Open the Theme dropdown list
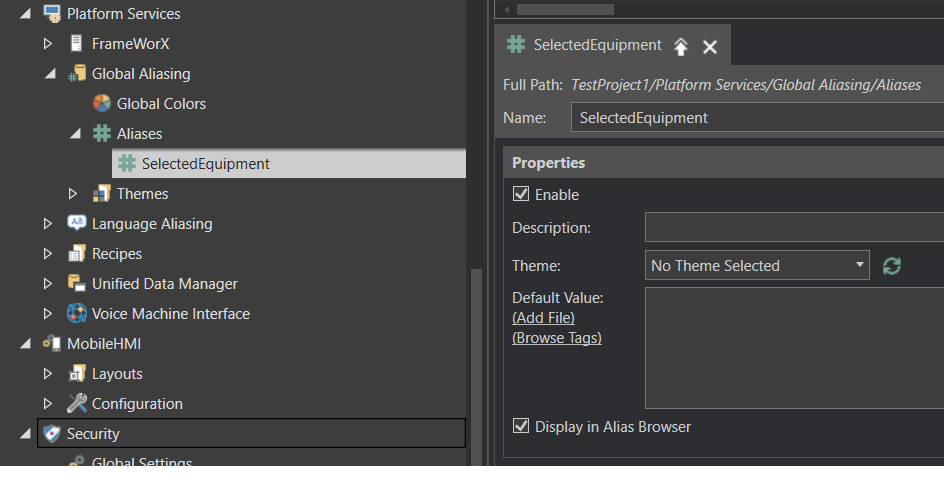944x480 pixels. pyautogui.click(x=757, y=266)
